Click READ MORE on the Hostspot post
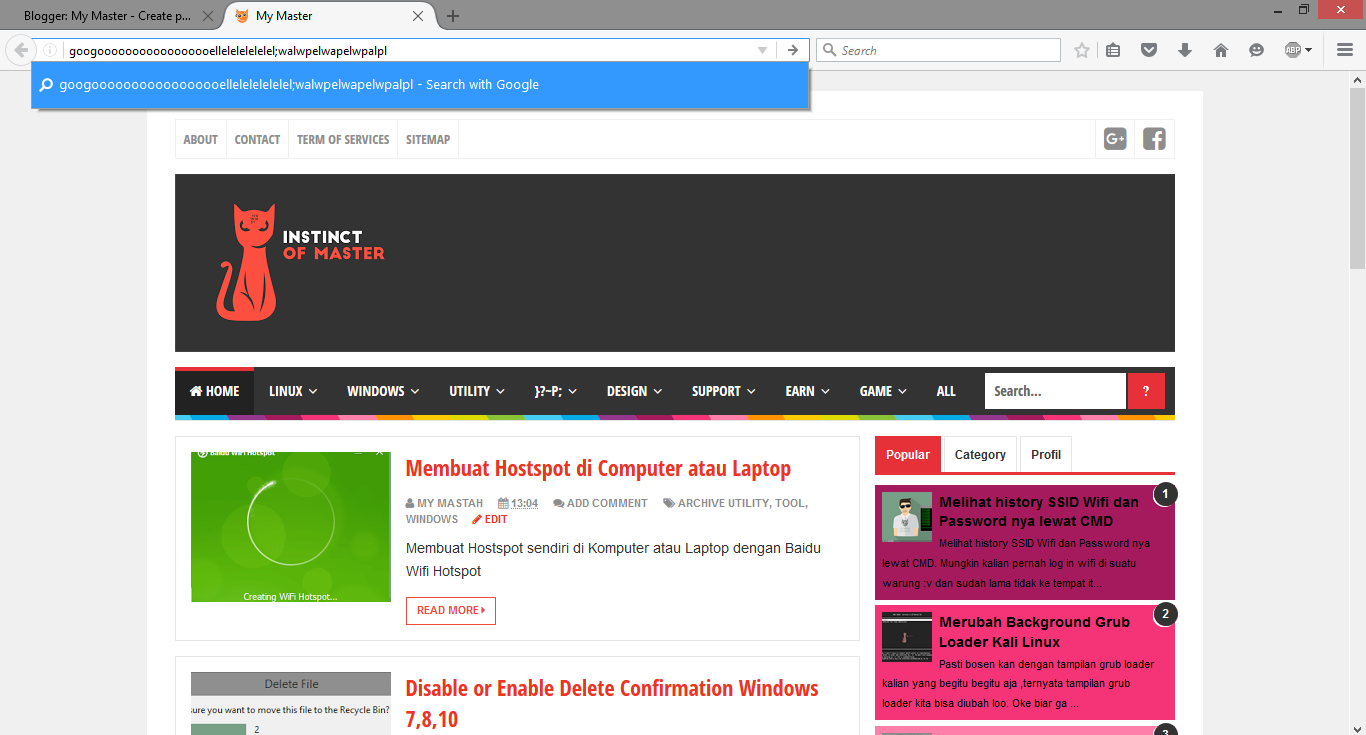Screen dimensions: 1366x735 point(451,610)
